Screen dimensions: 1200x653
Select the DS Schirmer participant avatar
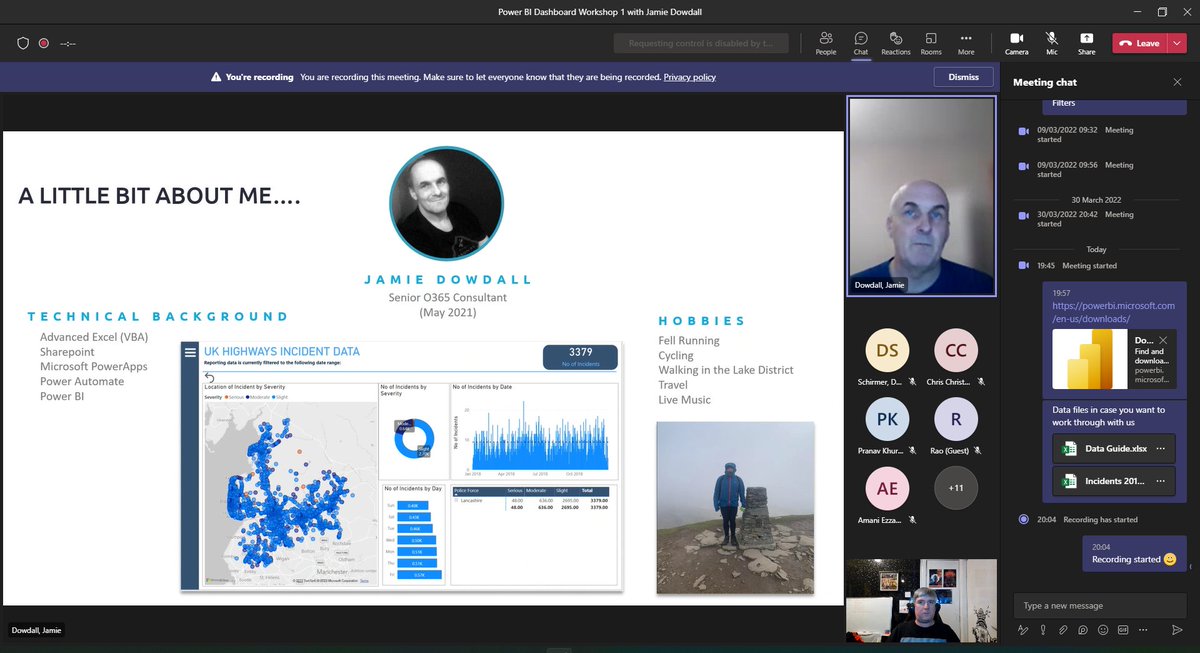click(x=887, y=351)
